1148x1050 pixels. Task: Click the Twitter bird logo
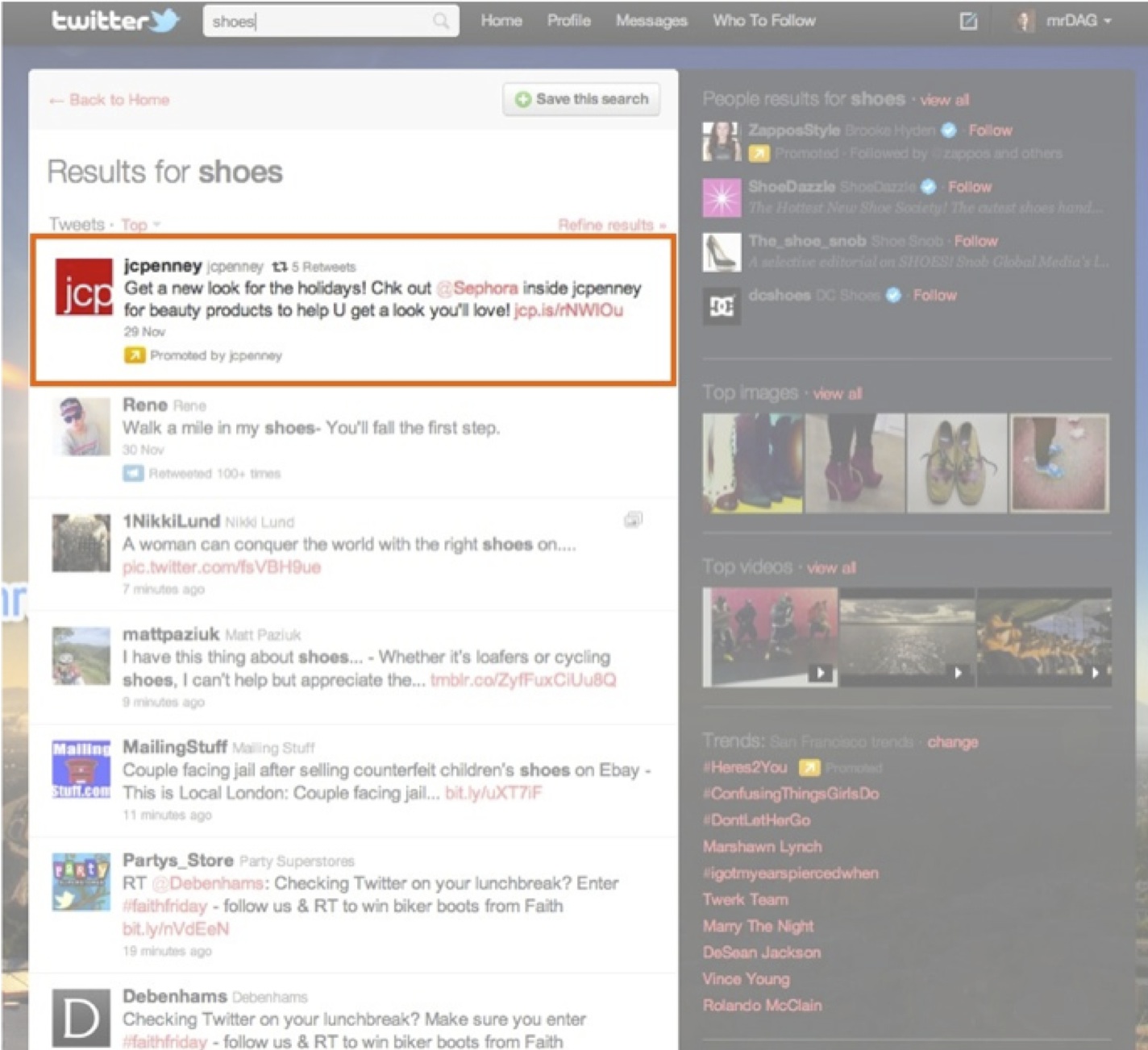164,20
